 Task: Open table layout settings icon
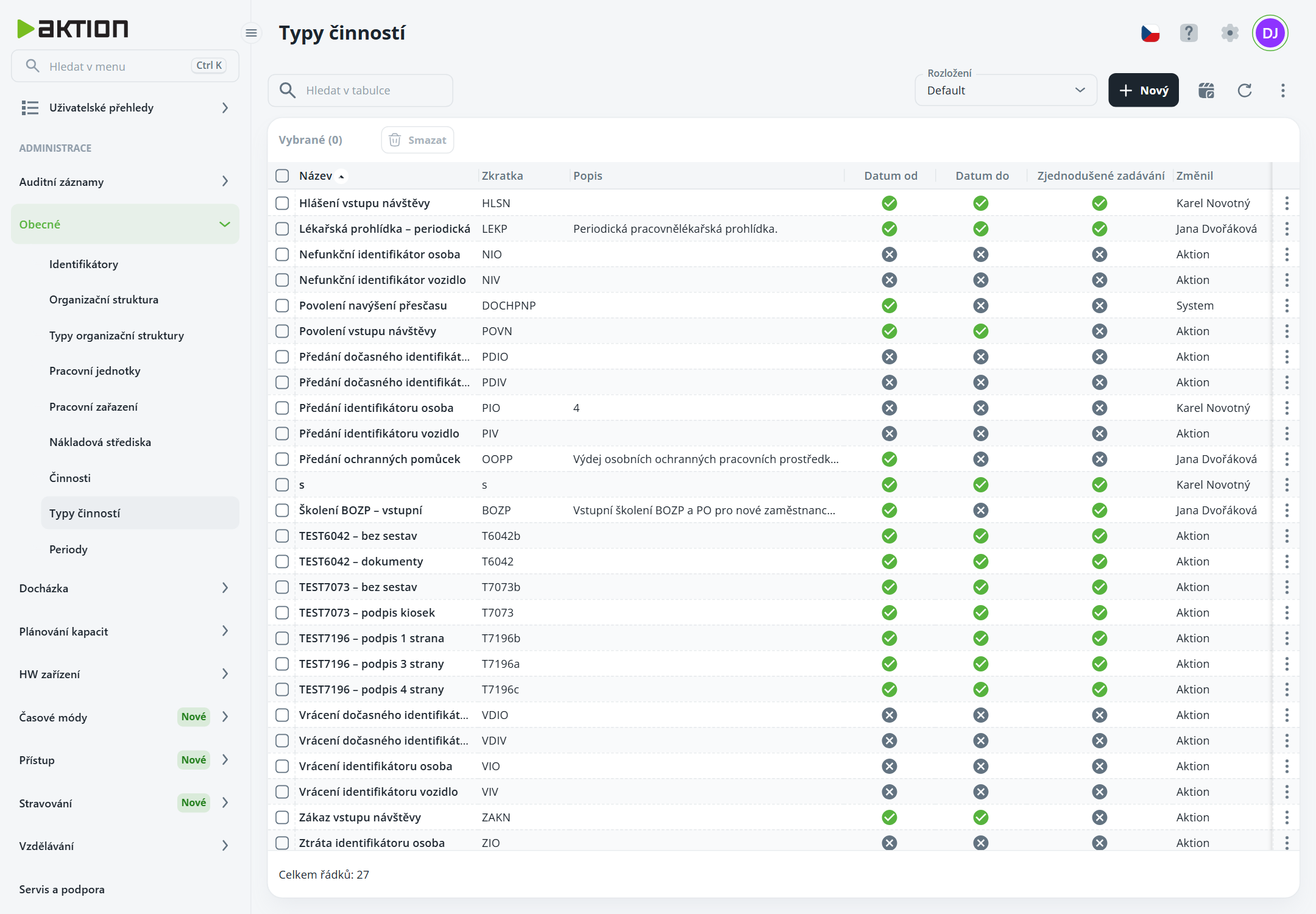(x=1206, y=91)
